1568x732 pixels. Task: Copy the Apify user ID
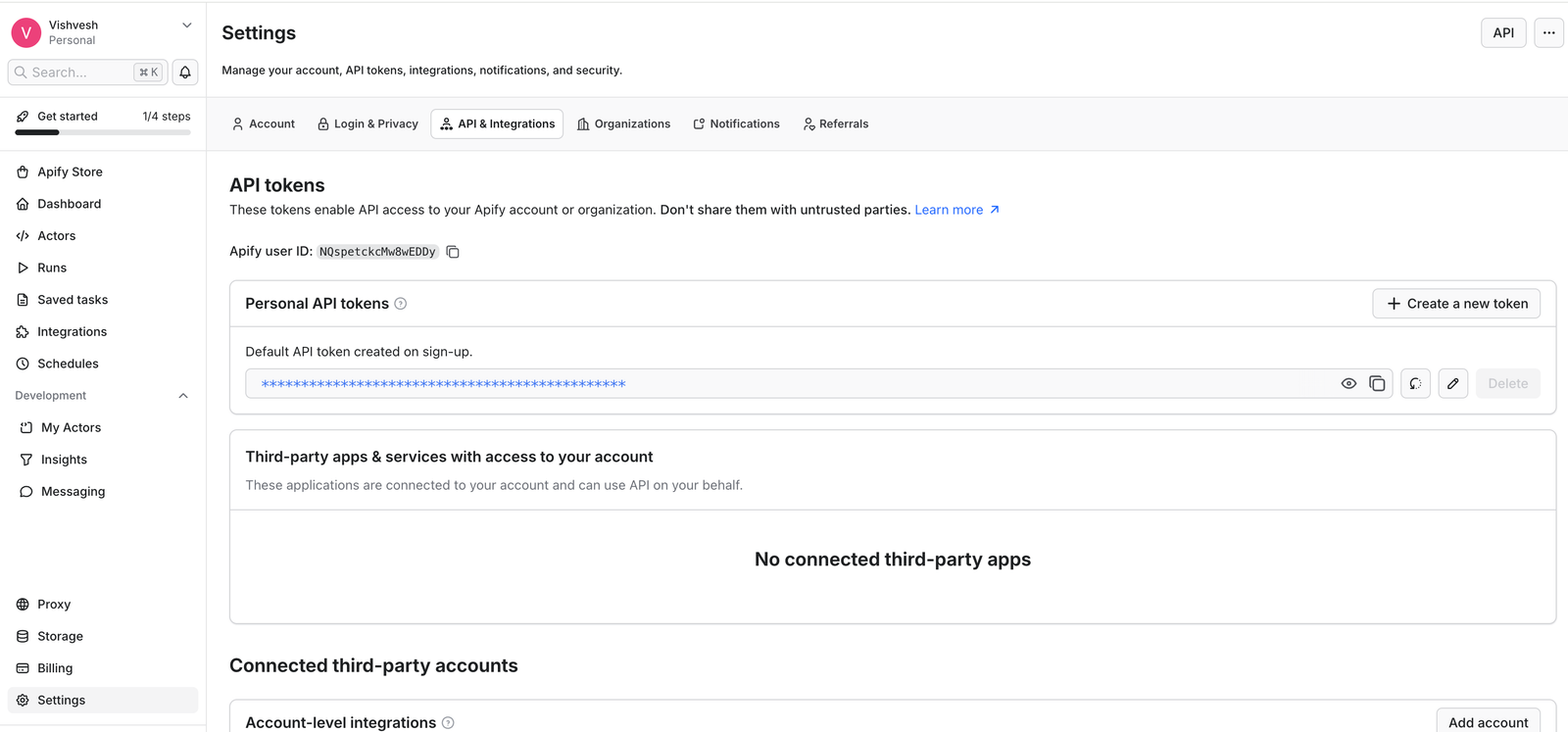coord(453,252)
